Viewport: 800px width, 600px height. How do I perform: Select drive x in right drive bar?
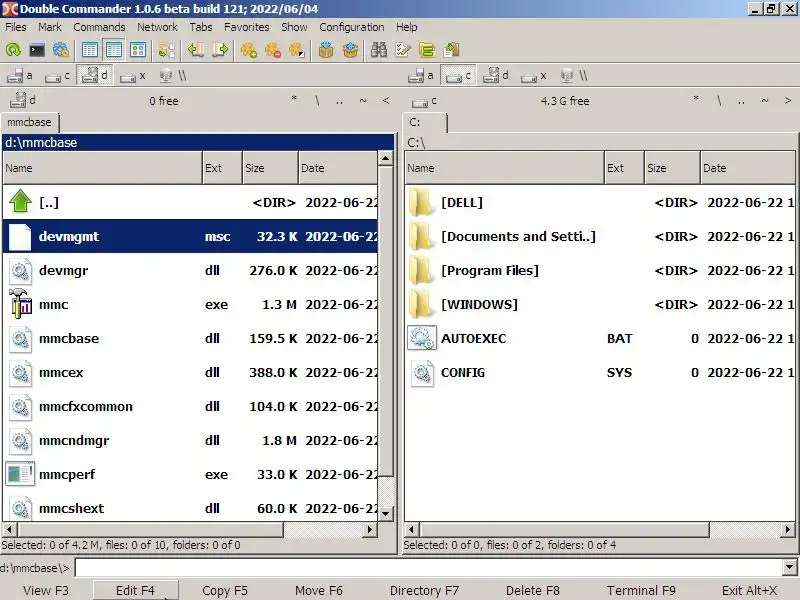tap(533, 76)
